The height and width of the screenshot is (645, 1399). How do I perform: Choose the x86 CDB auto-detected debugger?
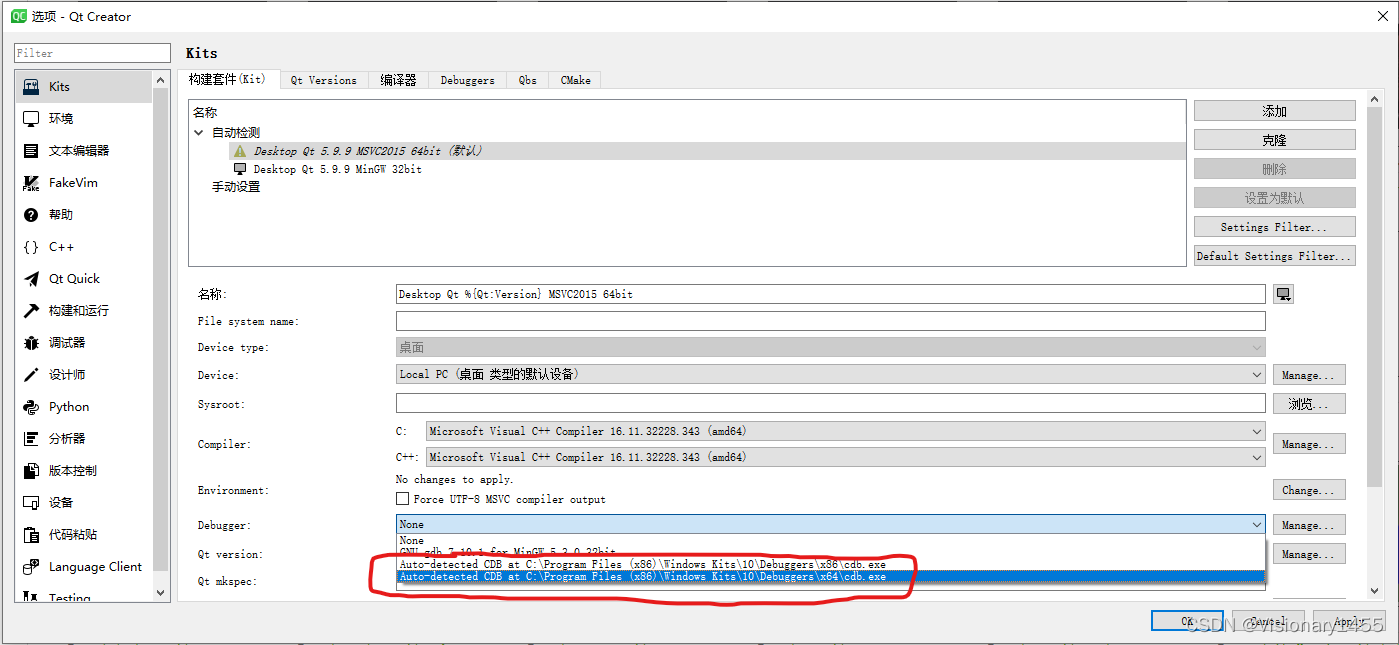pyautogui.click(x=650, y=564)
